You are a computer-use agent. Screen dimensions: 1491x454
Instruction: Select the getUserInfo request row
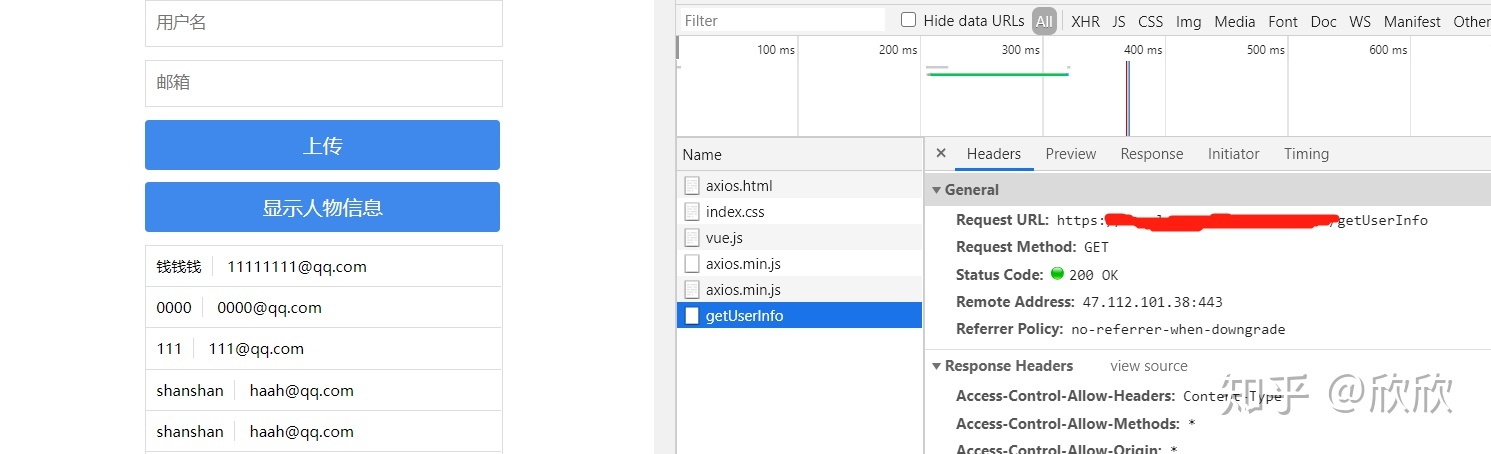pos(799,315)
